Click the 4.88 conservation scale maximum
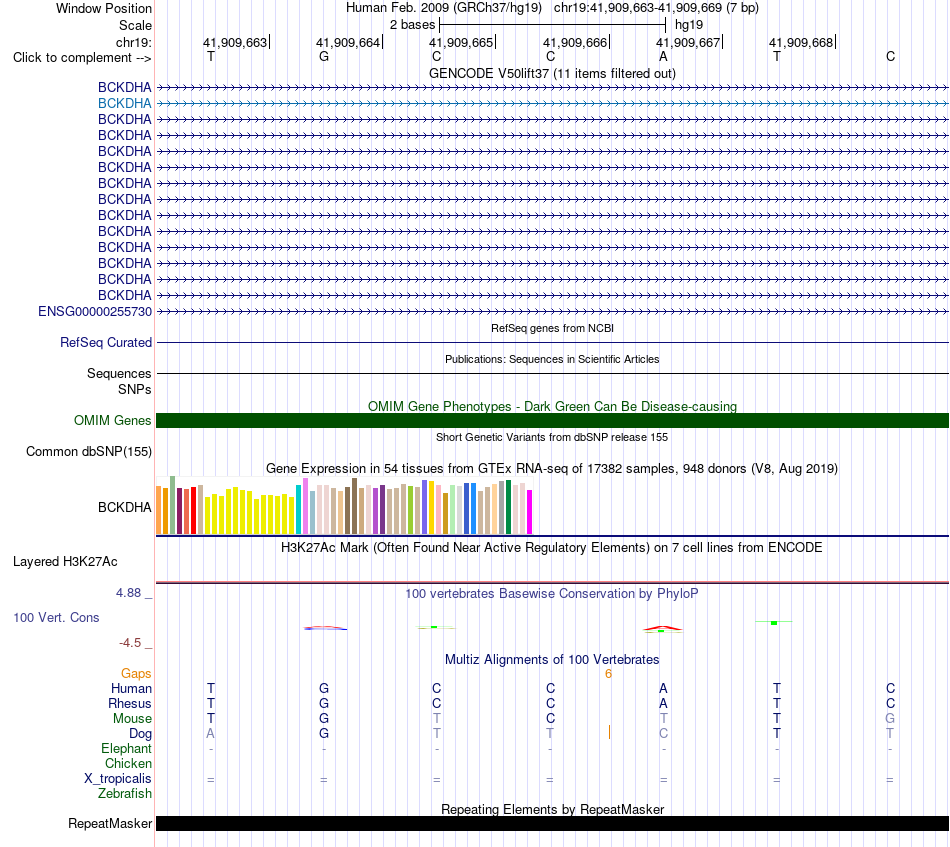Image resolution: width=950 pixels, height=847 pixels. [128, 593]
